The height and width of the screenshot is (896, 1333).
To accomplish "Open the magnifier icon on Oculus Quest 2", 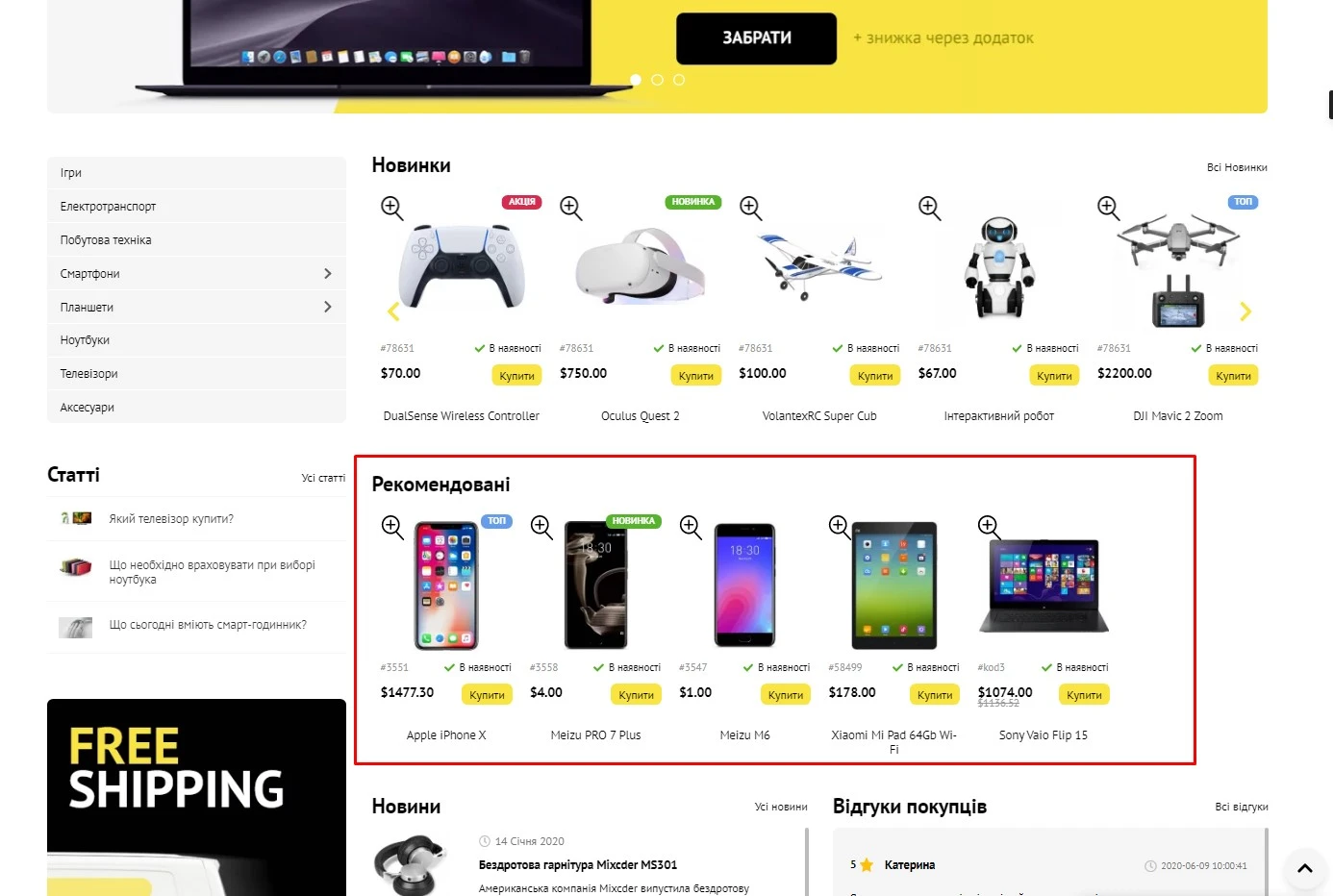I will 571,208.
